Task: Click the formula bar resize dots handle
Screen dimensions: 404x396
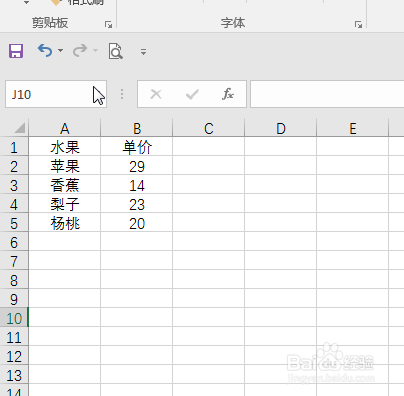Action: (122, 94)
